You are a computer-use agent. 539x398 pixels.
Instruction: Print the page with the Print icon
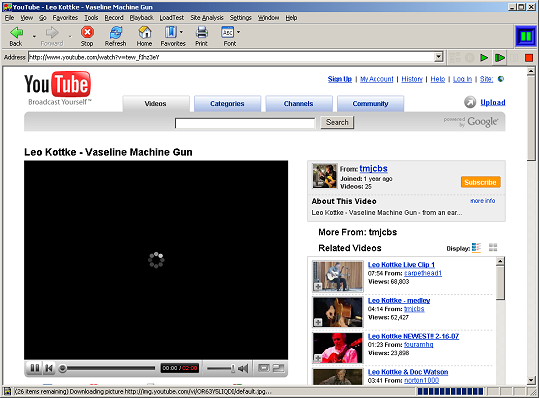(x=202, y=32)
